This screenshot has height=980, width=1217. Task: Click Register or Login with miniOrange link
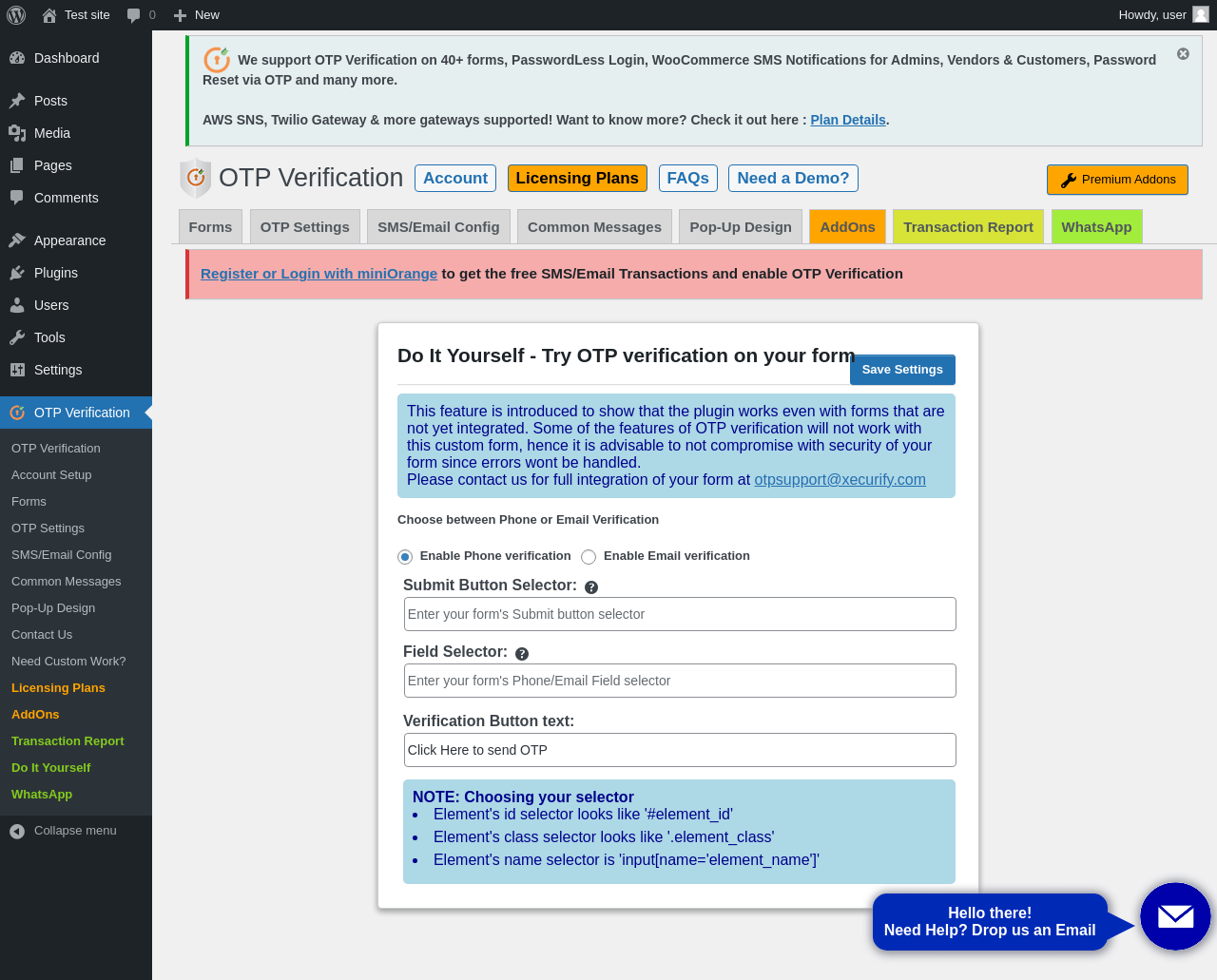click(x=319, y=274)
